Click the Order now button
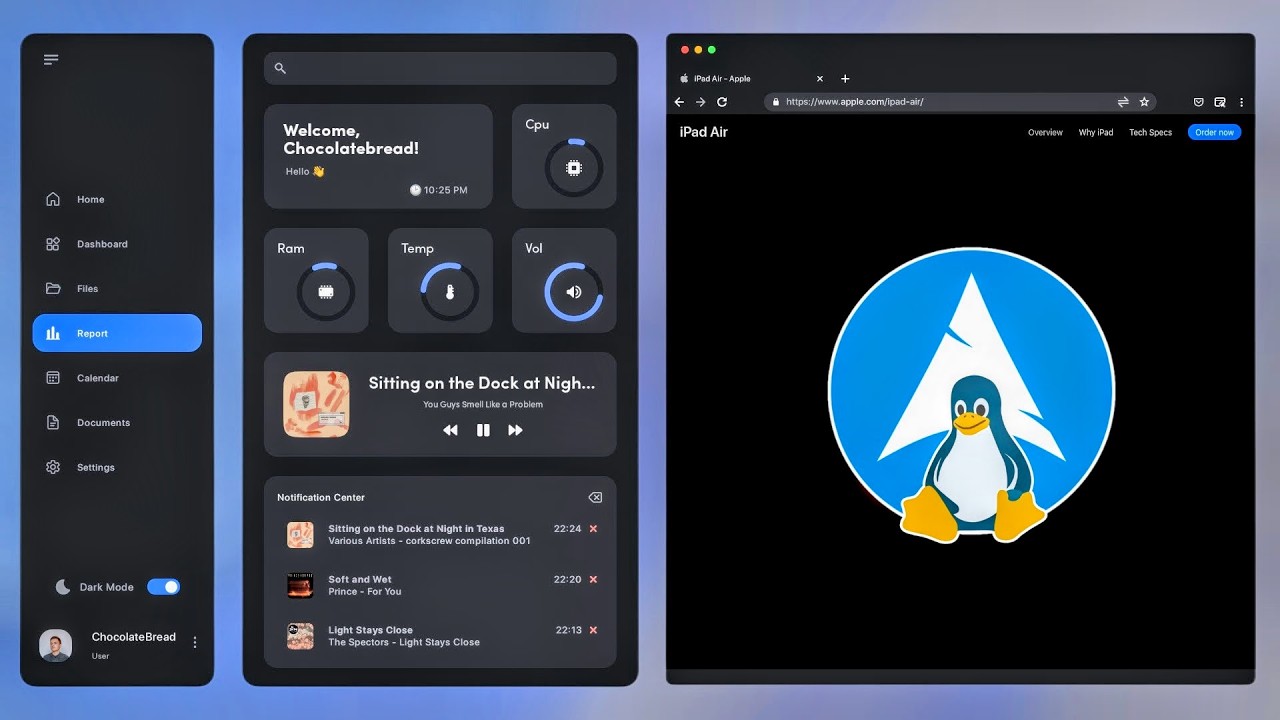 tap(1214, 132)
